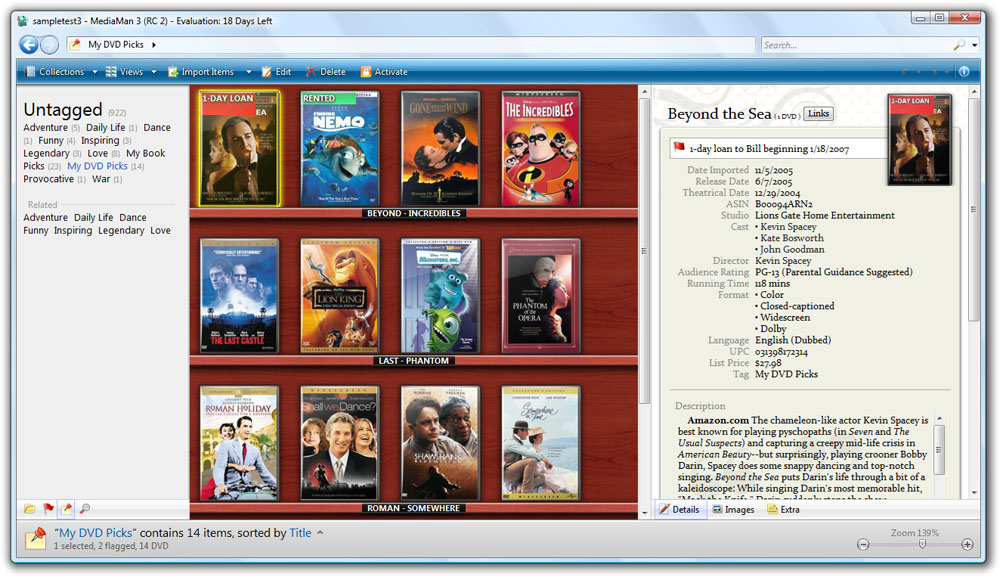Viewport: 1000px width, 577px height.
Task: Select the Monsters, Inc. DVD cover
Action: [x=440, y=296]
